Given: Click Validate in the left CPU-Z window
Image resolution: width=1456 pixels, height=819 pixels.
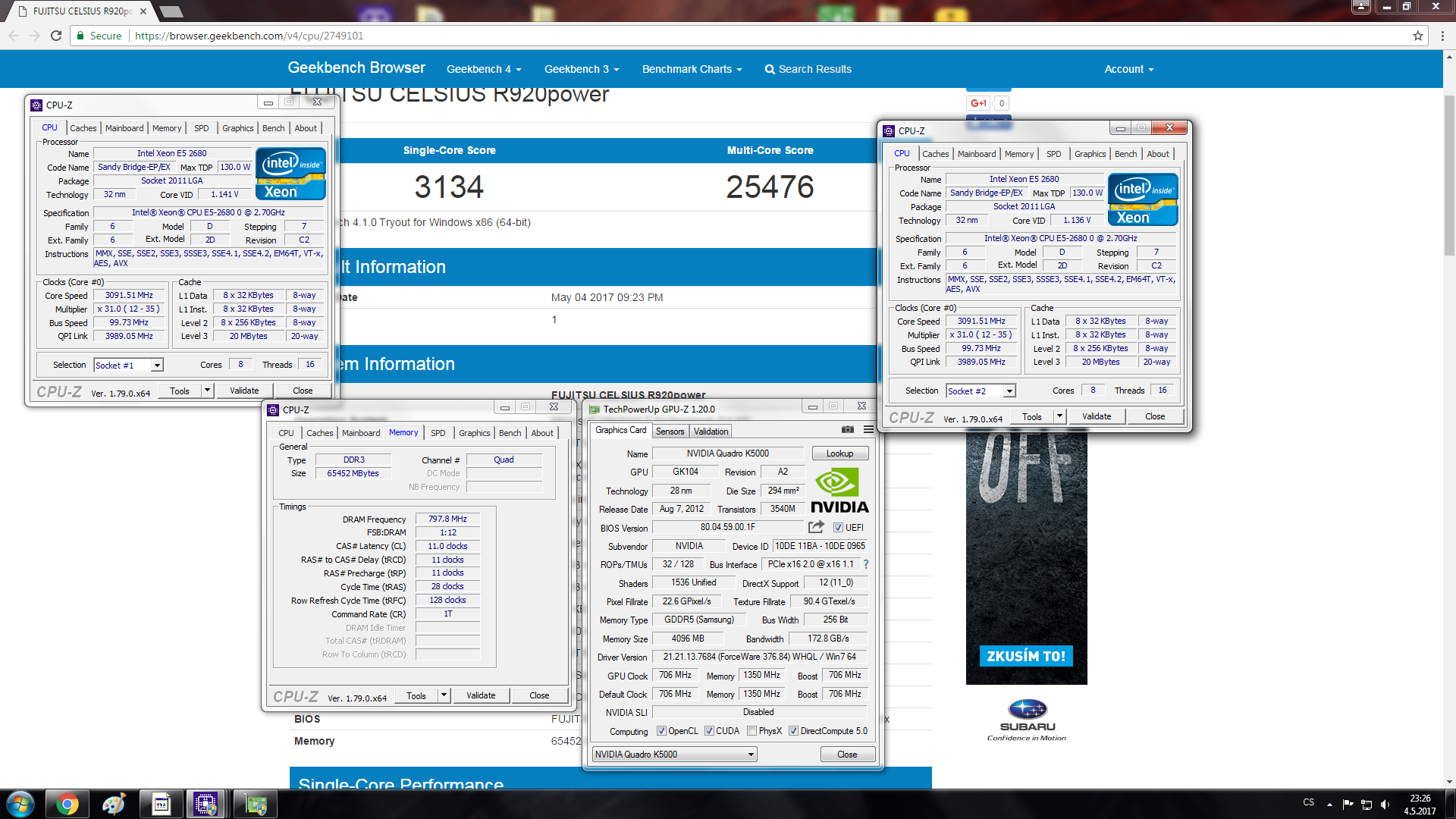Looking at the screenshot, I should point(244,391).
